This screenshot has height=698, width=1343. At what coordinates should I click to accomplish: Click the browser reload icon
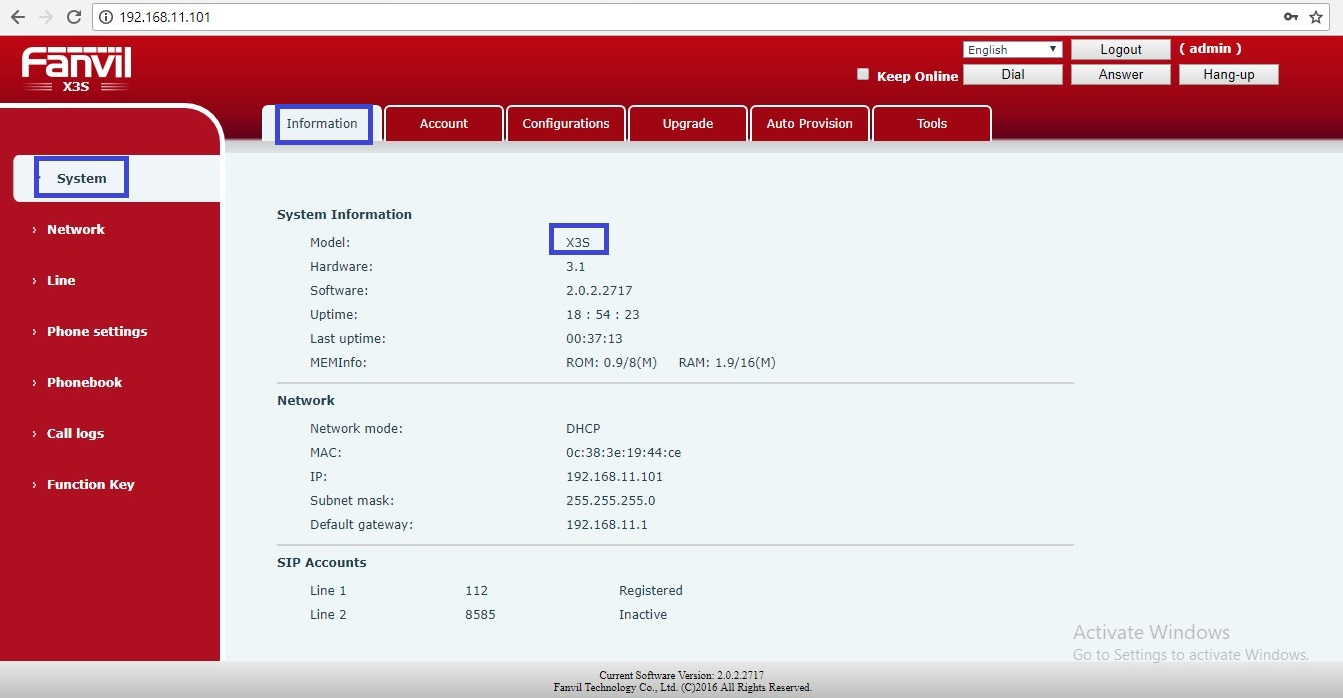click(73, 17)
